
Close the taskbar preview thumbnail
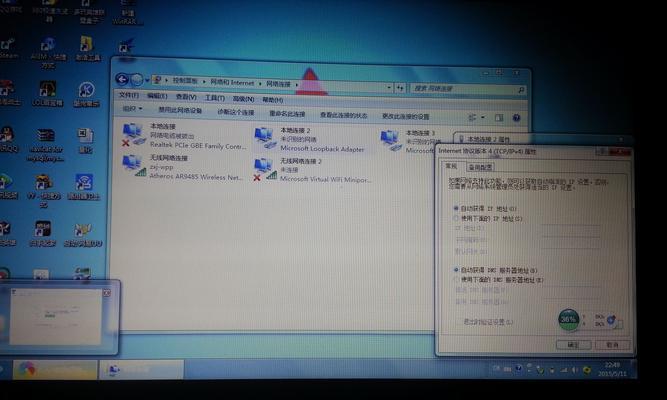click(107, 293)
